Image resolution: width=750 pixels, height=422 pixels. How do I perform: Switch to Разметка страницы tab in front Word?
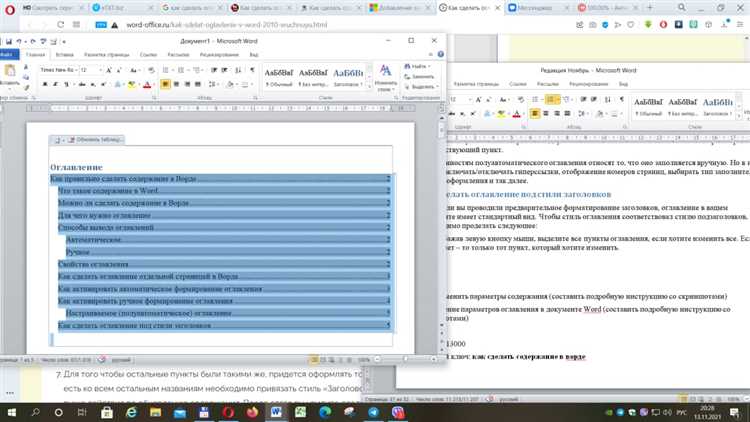pos(107,55)
